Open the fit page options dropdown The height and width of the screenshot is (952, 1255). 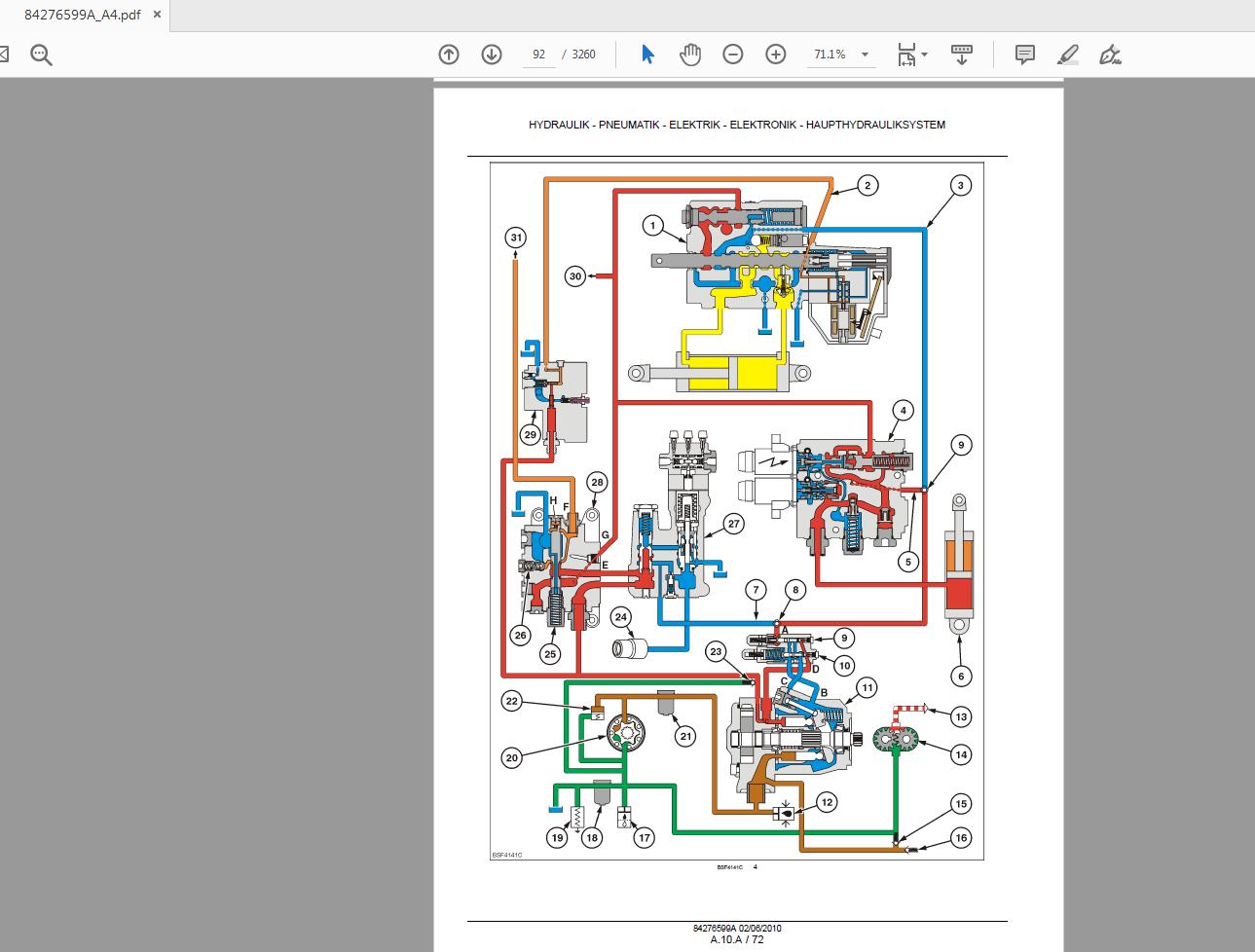click(924, 55)
